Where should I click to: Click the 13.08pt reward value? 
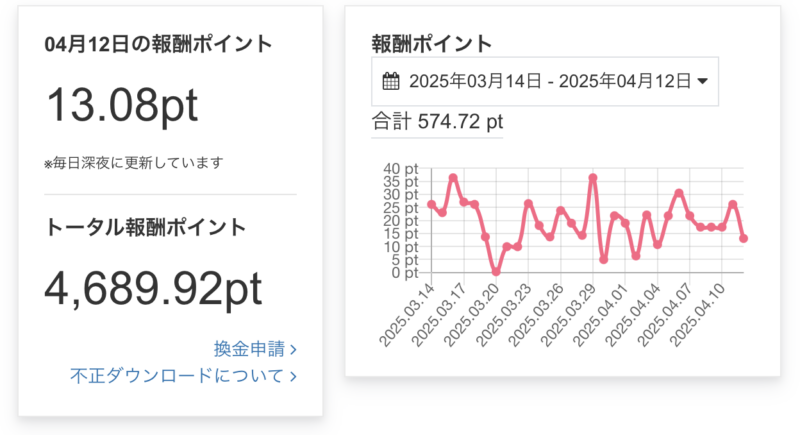click(122, 105)
